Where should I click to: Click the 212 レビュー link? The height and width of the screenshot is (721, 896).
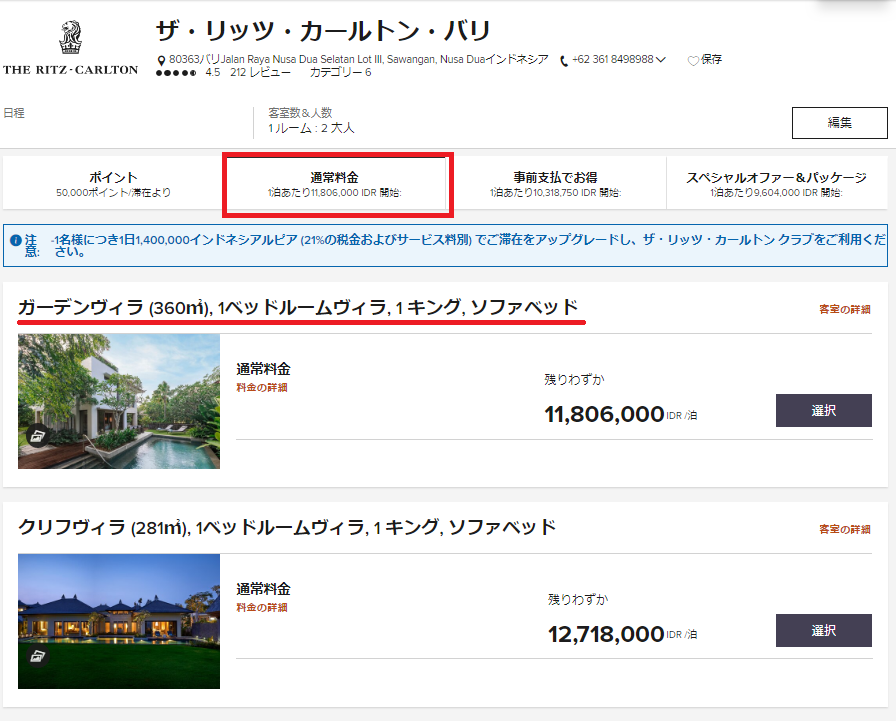coord(260,73)
